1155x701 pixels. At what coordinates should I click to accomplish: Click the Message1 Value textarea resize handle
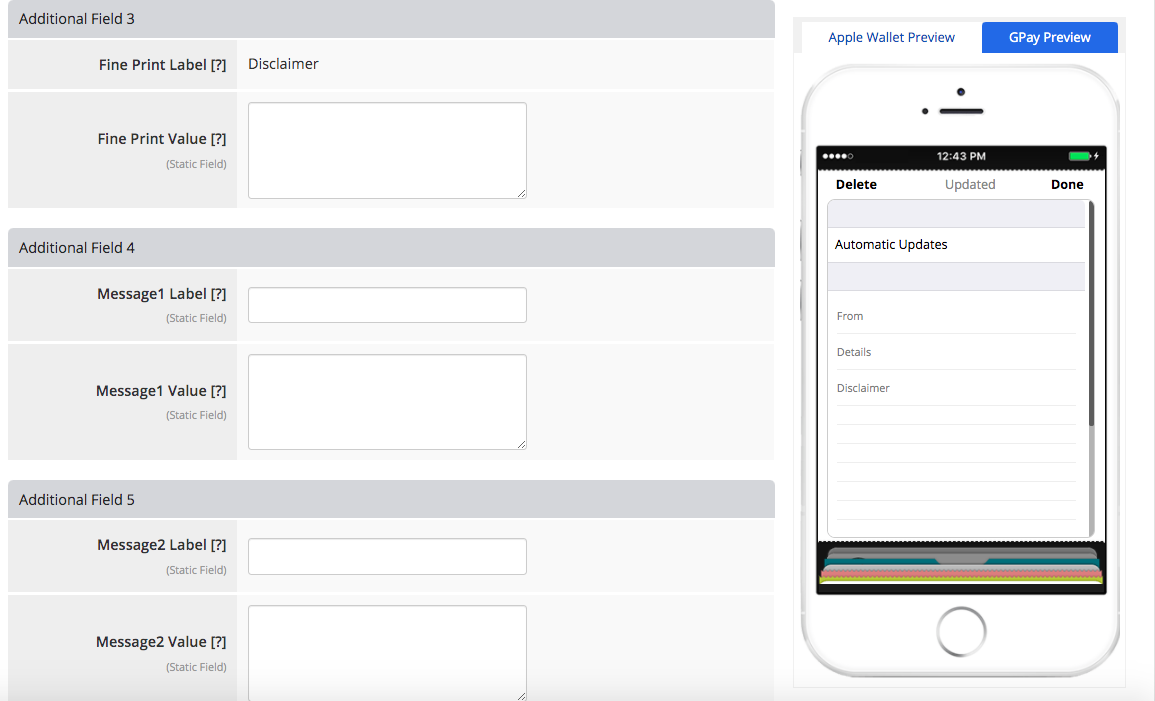pos(522,445)
